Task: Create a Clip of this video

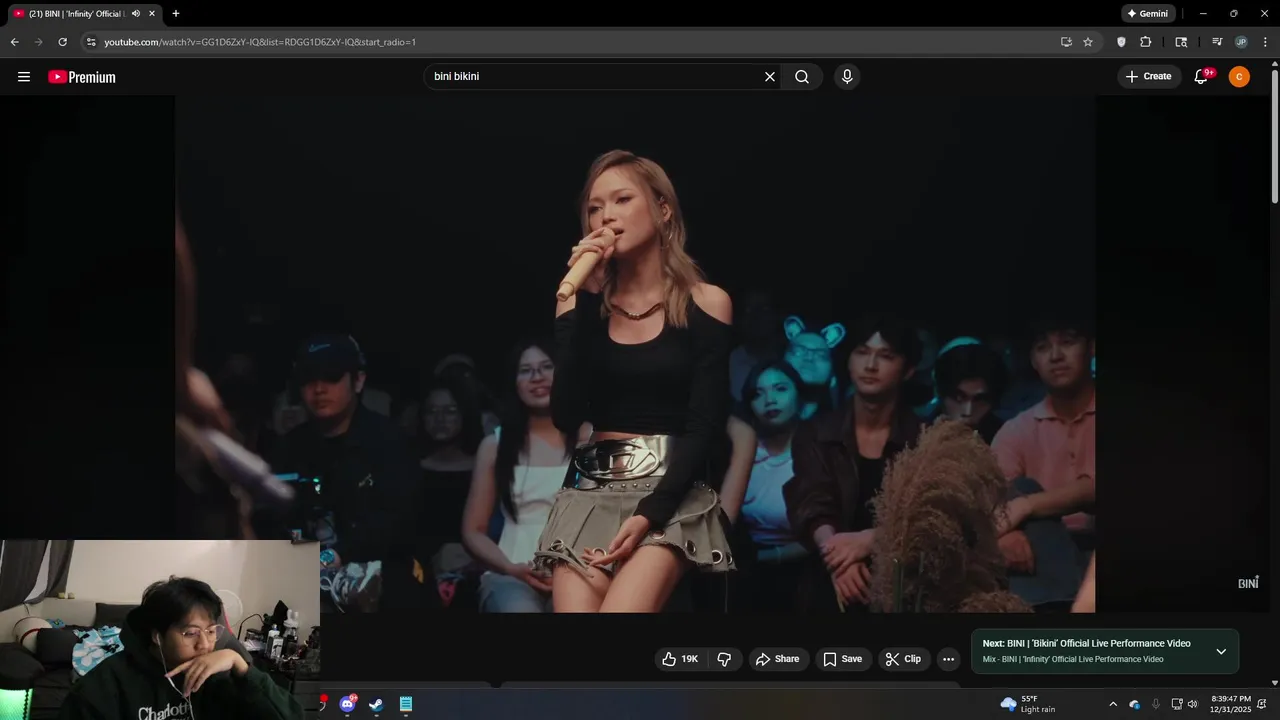Action: pos(903,659)
